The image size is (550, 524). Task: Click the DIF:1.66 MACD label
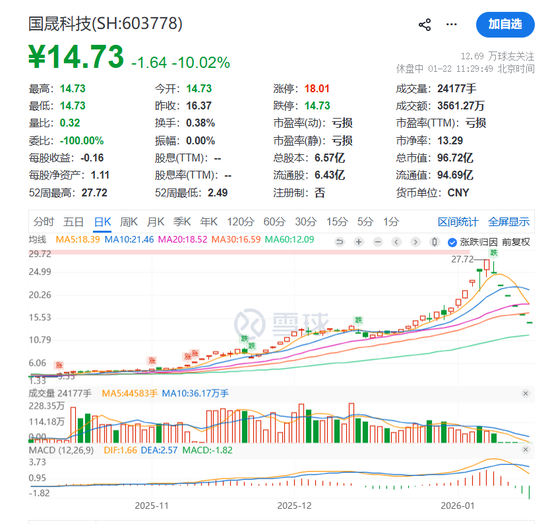[120, 450]
